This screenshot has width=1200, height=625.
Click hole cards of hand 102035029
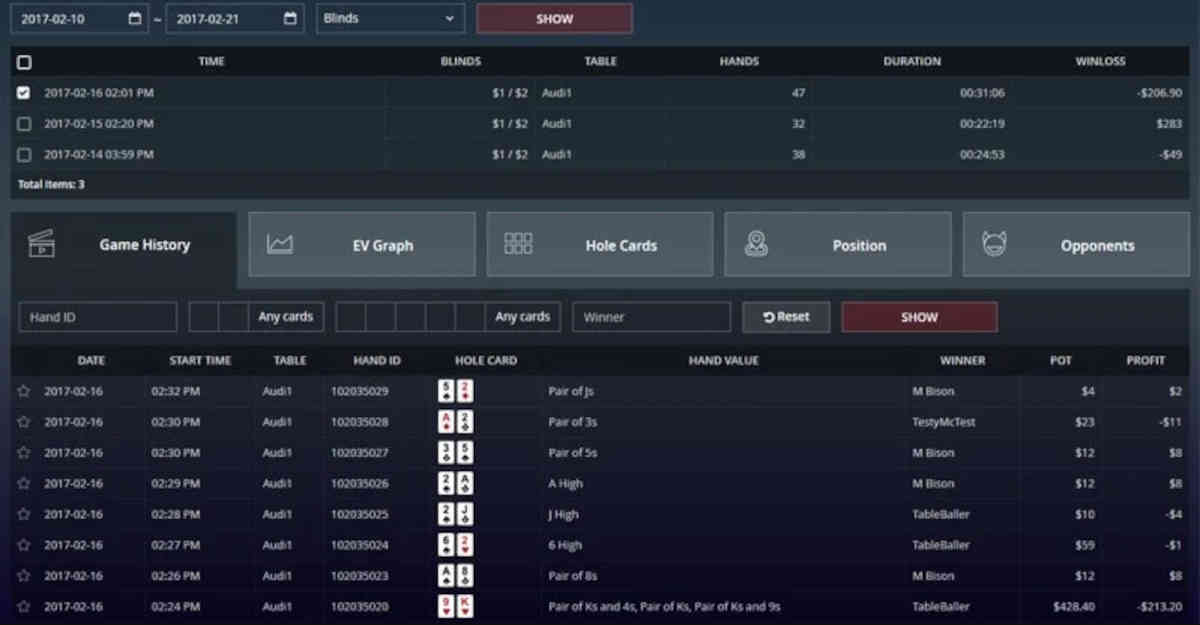coord(455,391)
